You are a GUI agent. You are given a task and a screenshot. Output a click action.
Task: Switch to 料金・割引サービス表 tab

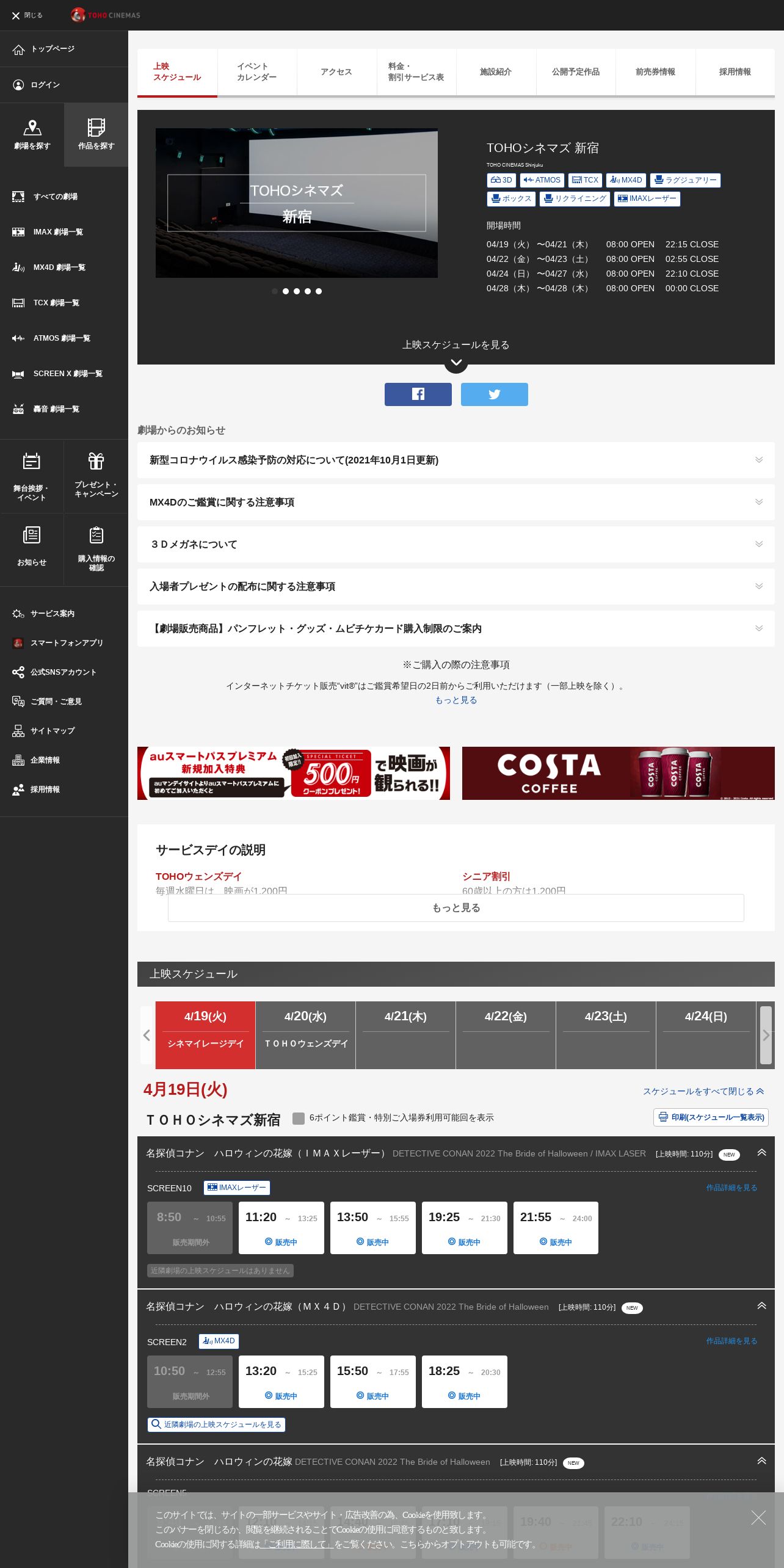416,72
